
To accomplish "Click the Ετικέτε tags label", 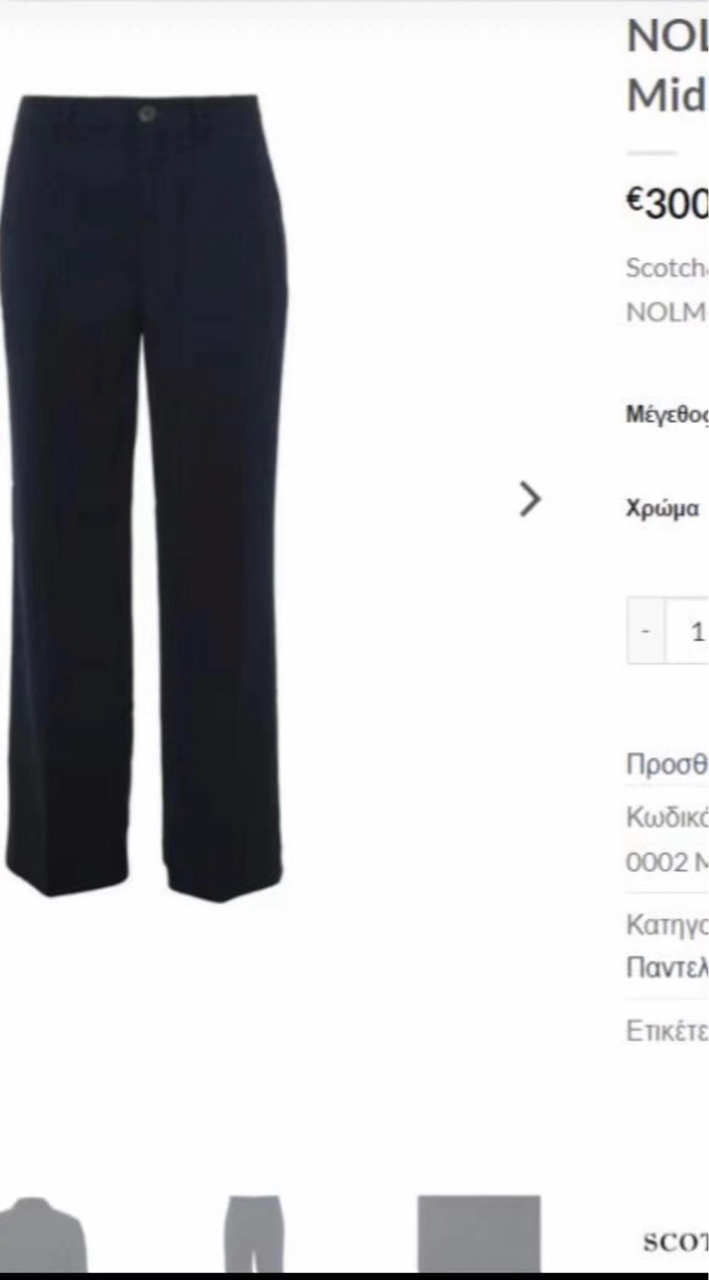I will tap(667, 1031).
